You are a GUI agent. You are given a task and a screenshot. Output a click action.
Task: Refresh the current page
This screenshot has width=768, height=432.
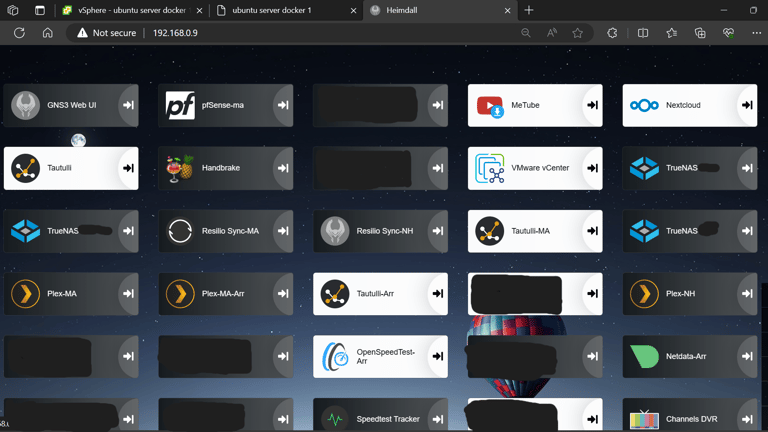click(x=19, y=33)
